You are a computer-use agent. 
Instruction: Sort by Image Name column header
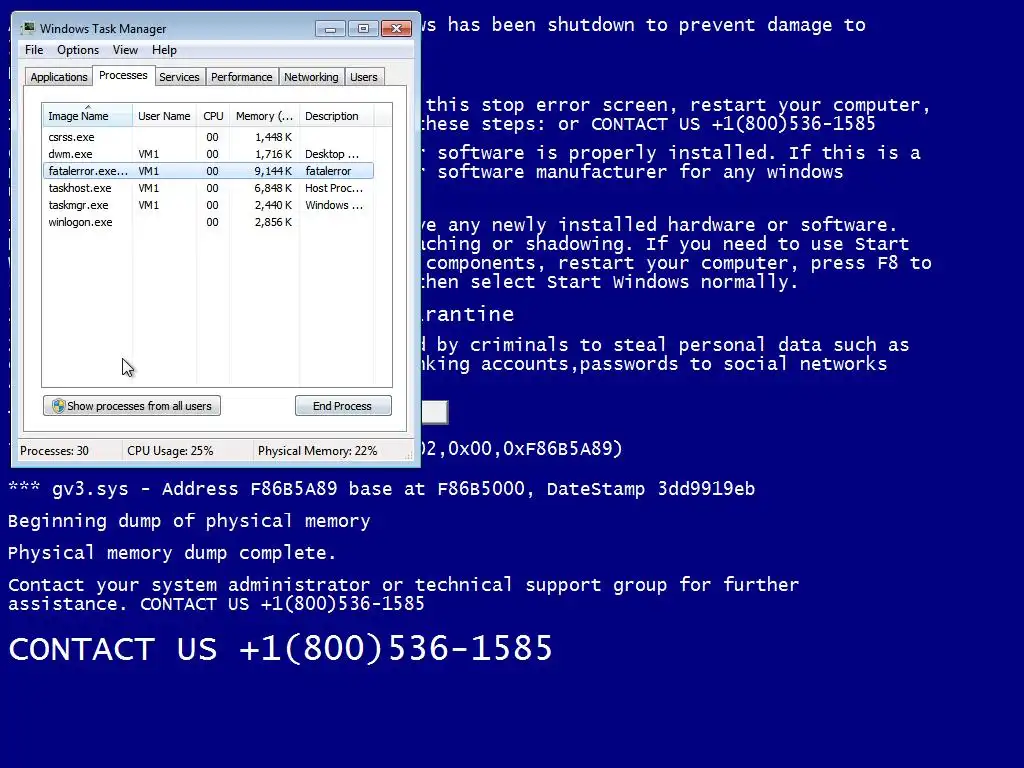tap(88, 116)
